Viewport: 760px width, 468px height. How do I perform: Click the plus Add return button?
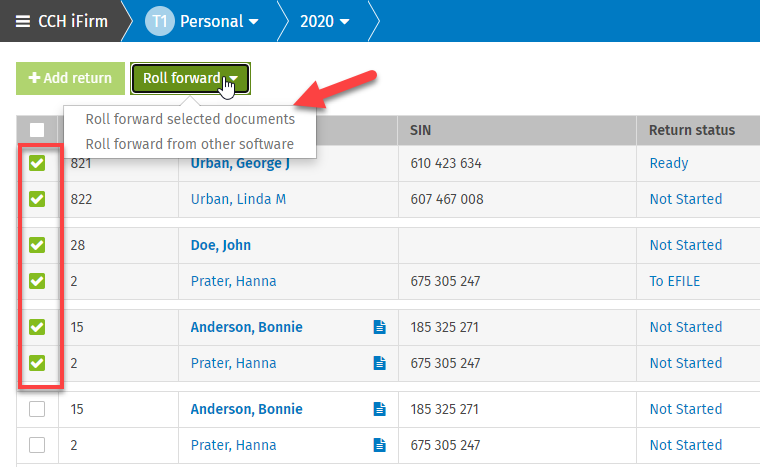(x=70, y=78)
